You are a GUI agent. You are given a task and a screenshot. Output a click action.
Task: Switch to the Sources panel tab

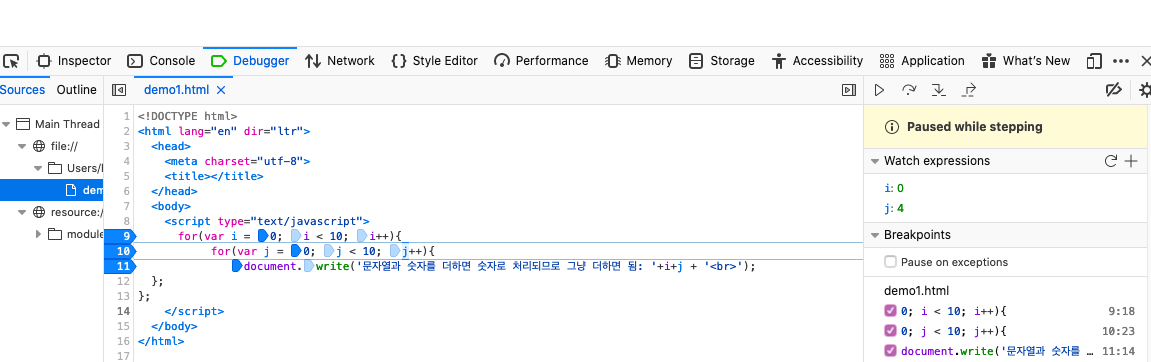click(22, 90)
